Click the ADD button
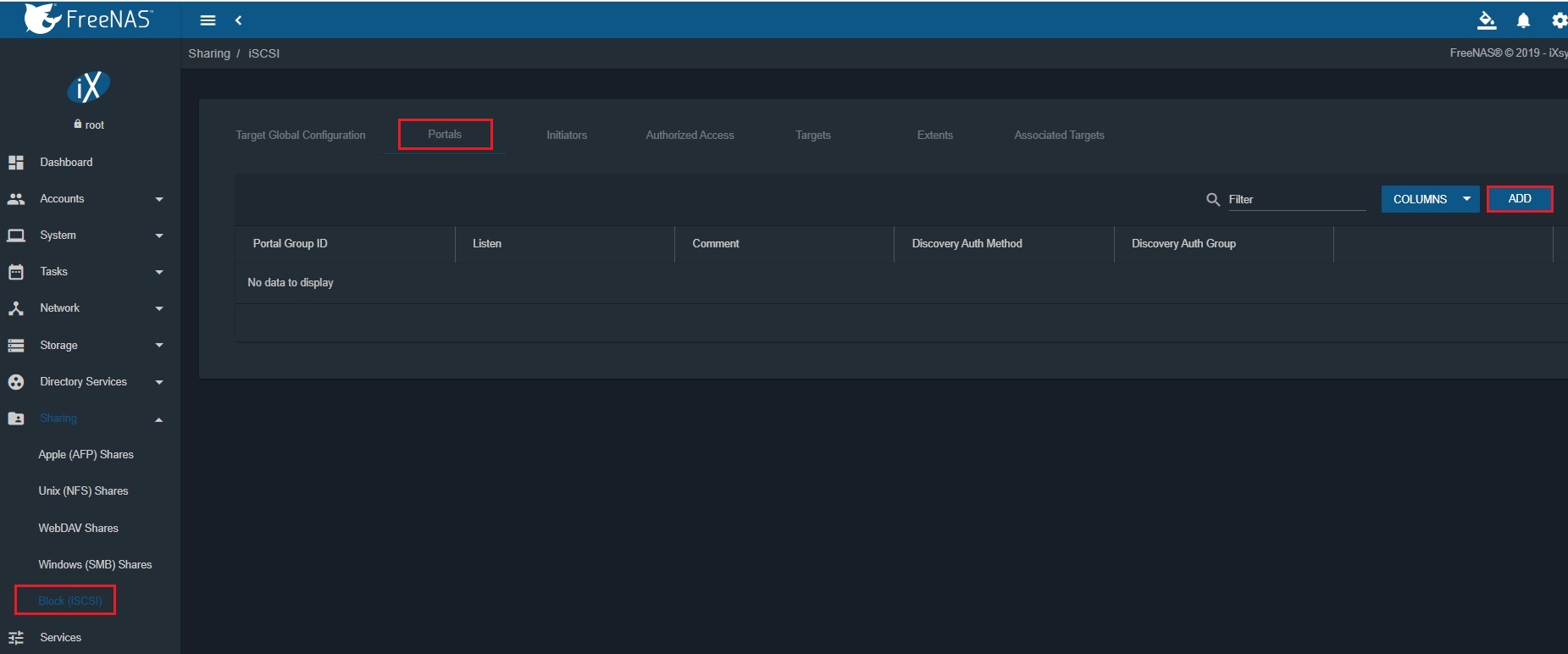The height and width of the screenshot is (654, 1568). point(1520,199)
